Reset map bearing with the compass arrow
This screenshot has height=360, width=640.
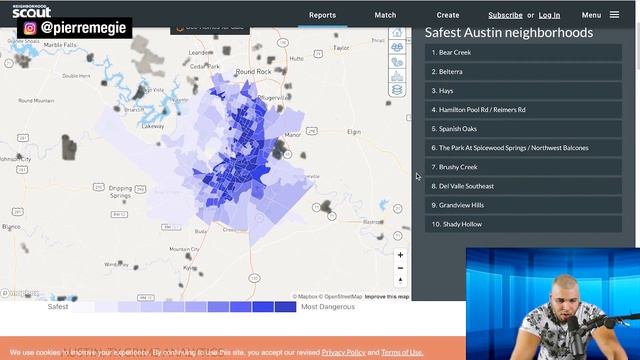[400, 280]
